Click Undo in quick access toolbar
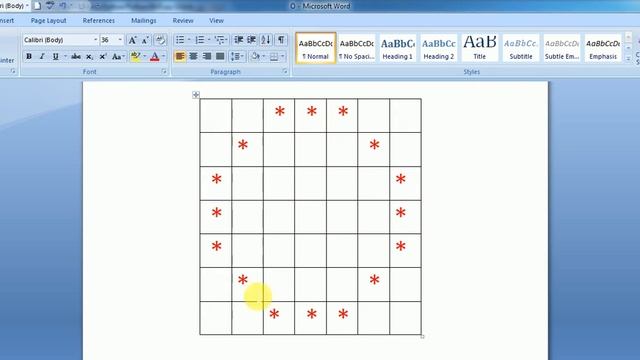 pyautogui.click(x=63, y=6)
